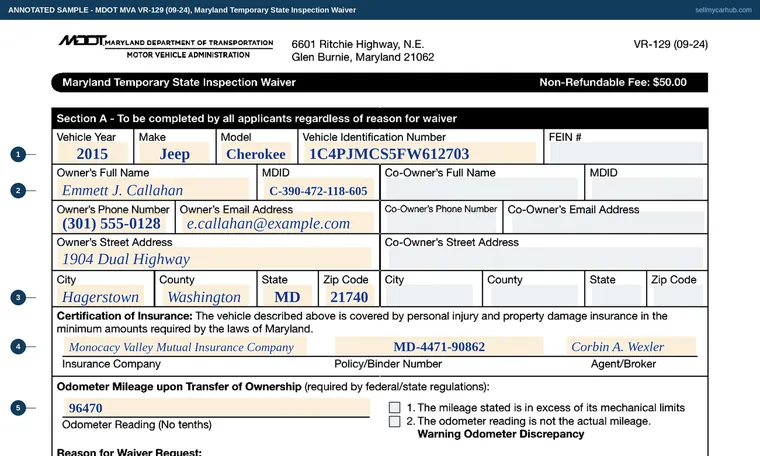Click the Owner's Full Name field
The height and width of the screenshot is (456, 760).
[153, 189]
